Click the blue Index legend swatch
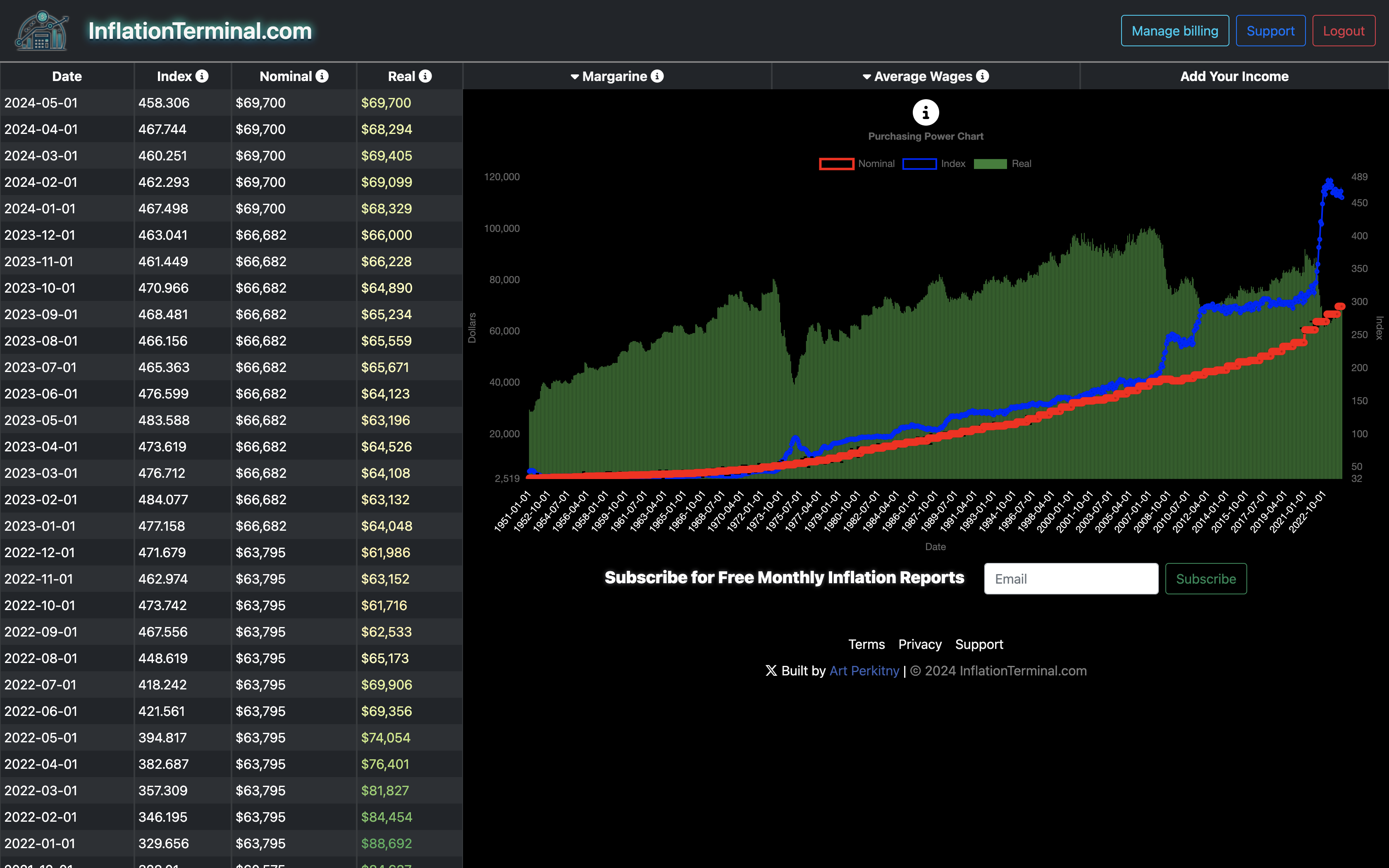 click(919, 164)
